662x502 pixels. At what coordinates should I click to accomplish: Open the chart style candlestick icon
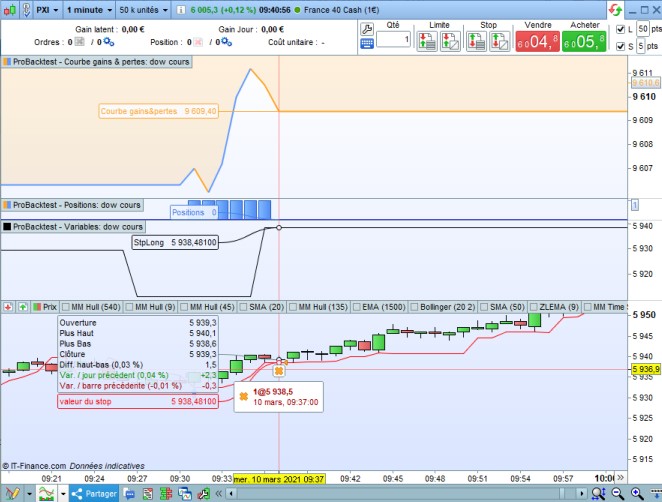pyautogui.click(x=10, y=10)
